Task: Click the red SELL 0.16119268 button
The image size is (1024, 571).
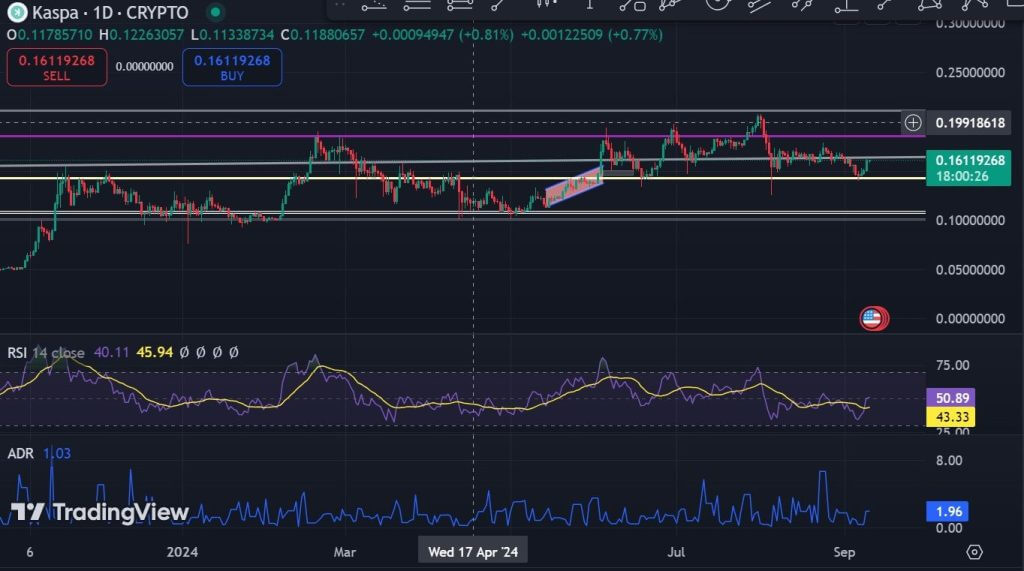Action: (57, 67)
